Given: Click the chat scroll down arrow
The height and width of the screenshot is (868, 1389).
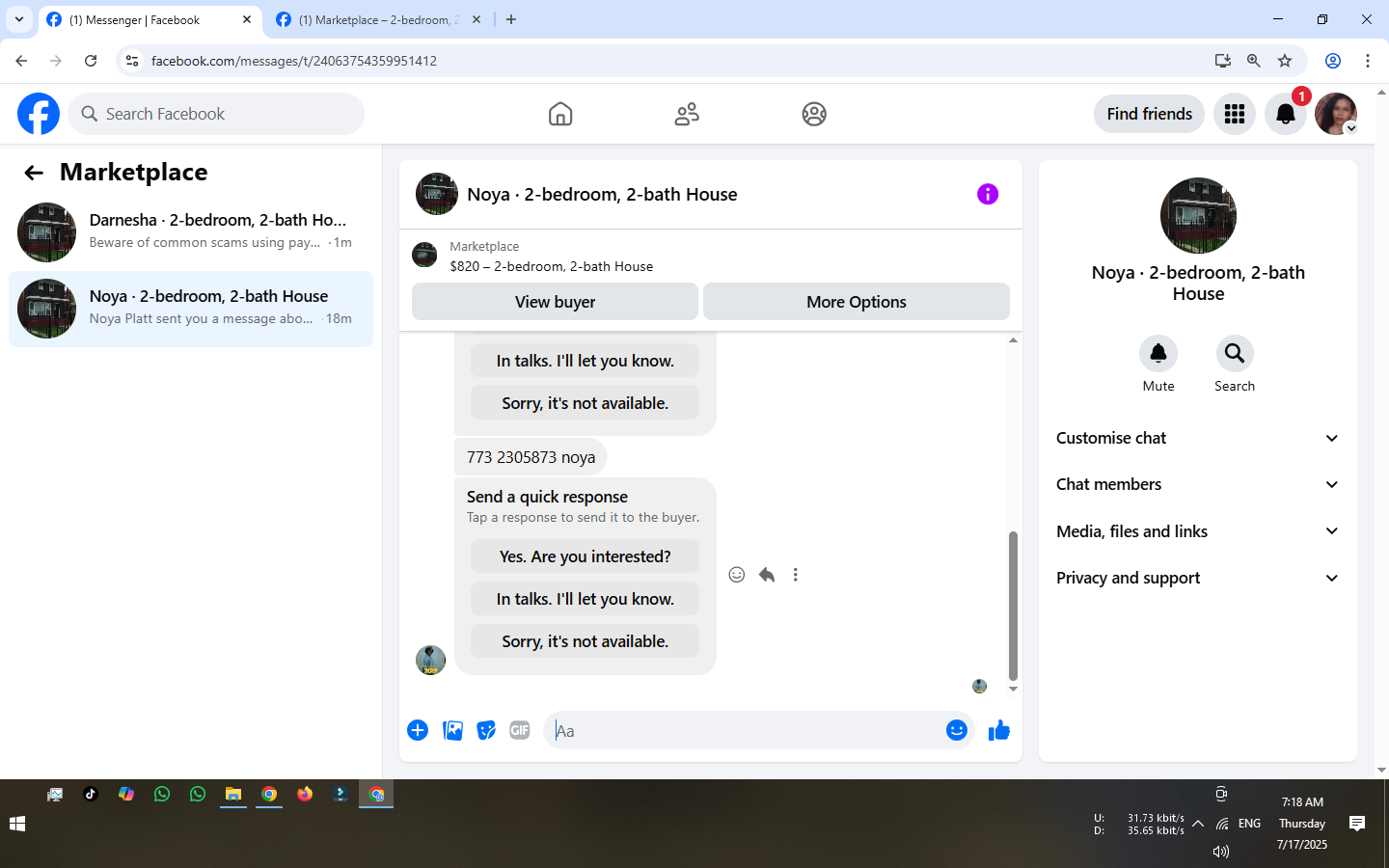Looking at the screenshot, I should coord(1013,689).
